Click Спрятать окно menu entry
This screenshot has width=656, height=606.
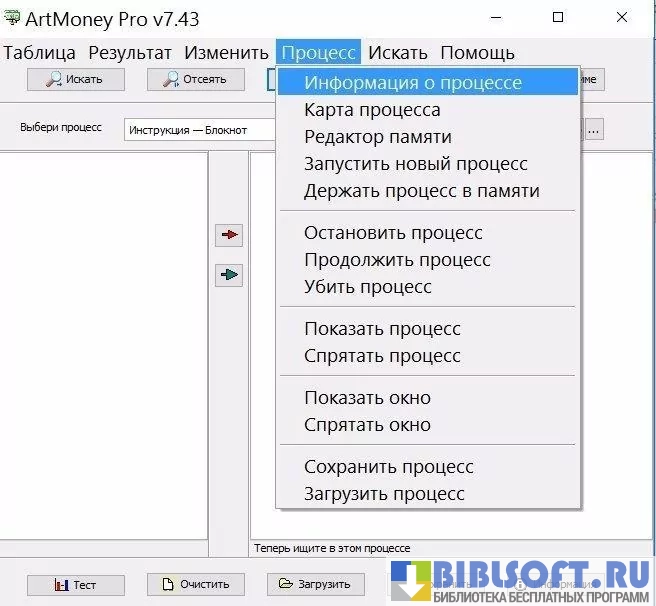(367, 425)
